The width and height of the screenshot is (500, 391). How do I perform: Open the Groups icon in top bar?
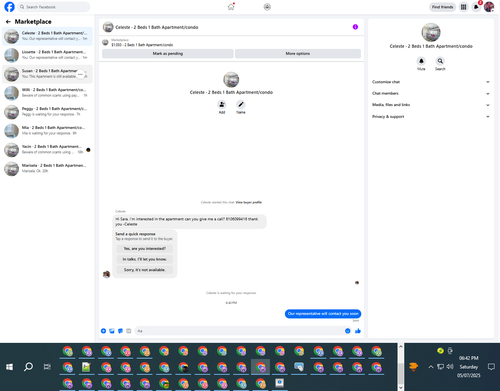coord(267,7)
